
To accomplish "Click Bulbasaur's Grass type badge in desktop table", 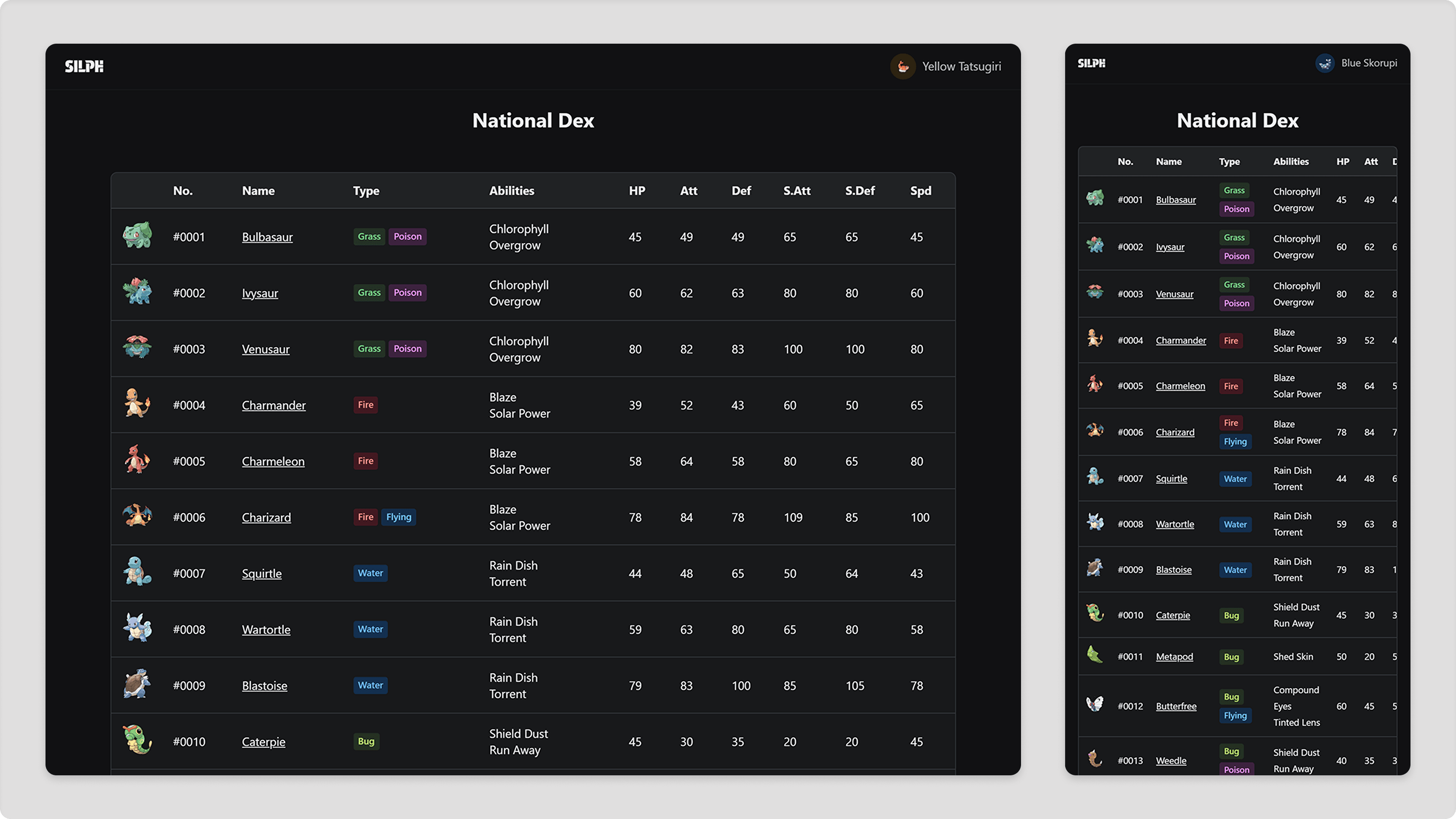I will click(369, 236).
